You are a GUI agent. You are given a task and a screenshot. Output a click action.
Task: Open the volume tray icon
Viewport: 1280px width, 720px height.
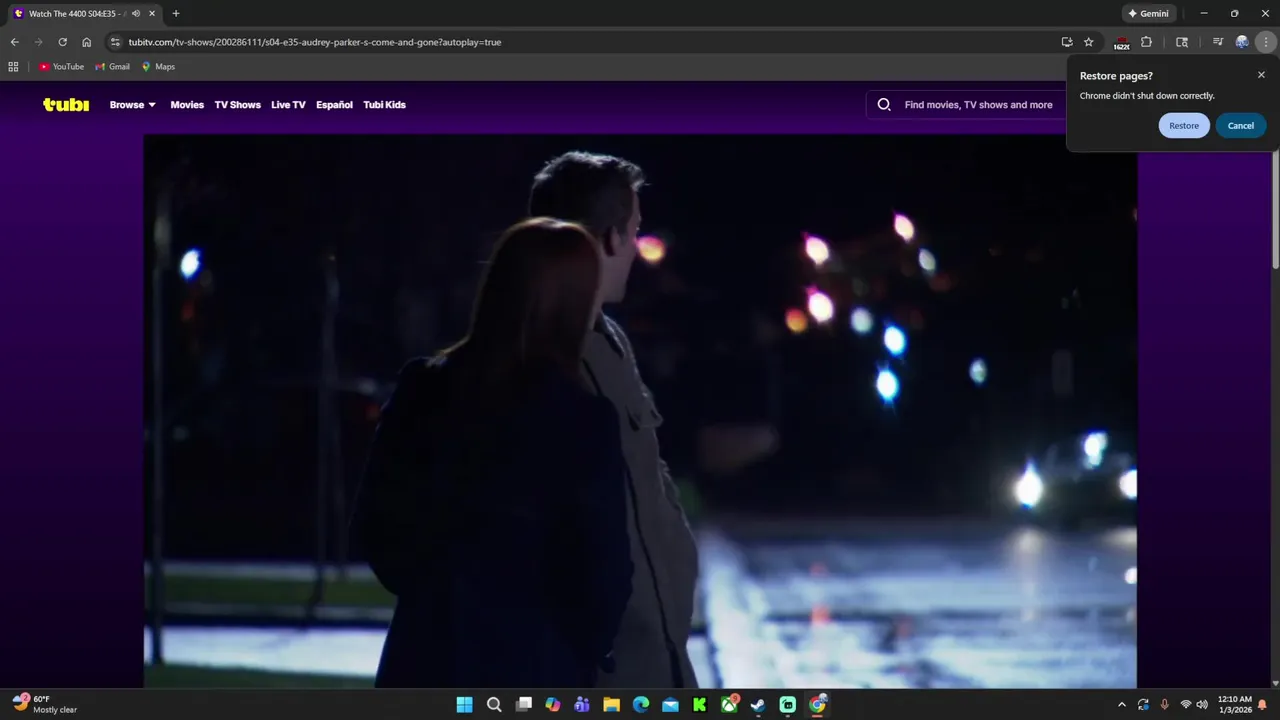(1201, 705)
